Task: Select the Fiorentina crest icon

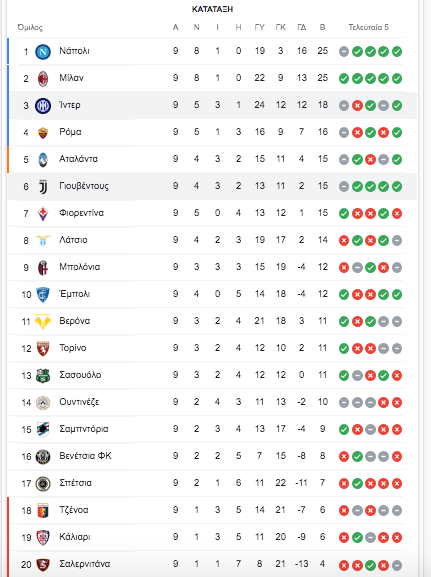Action: [x=43, y=213]
